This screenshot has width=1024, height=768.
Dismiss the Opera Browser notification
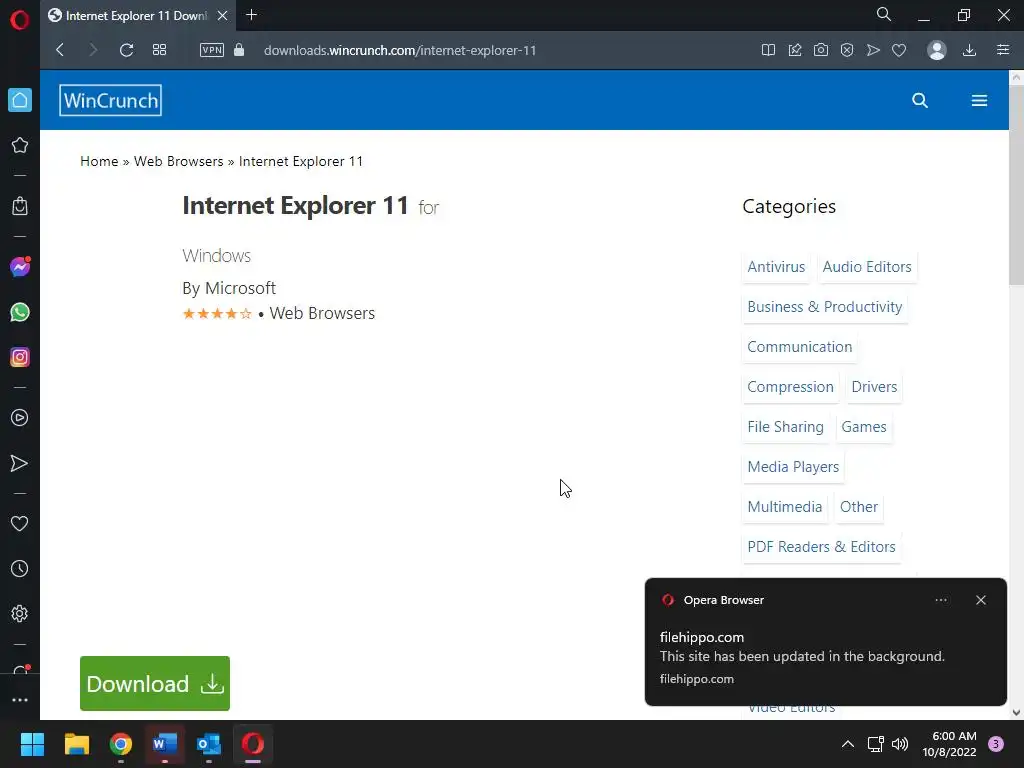980,600
